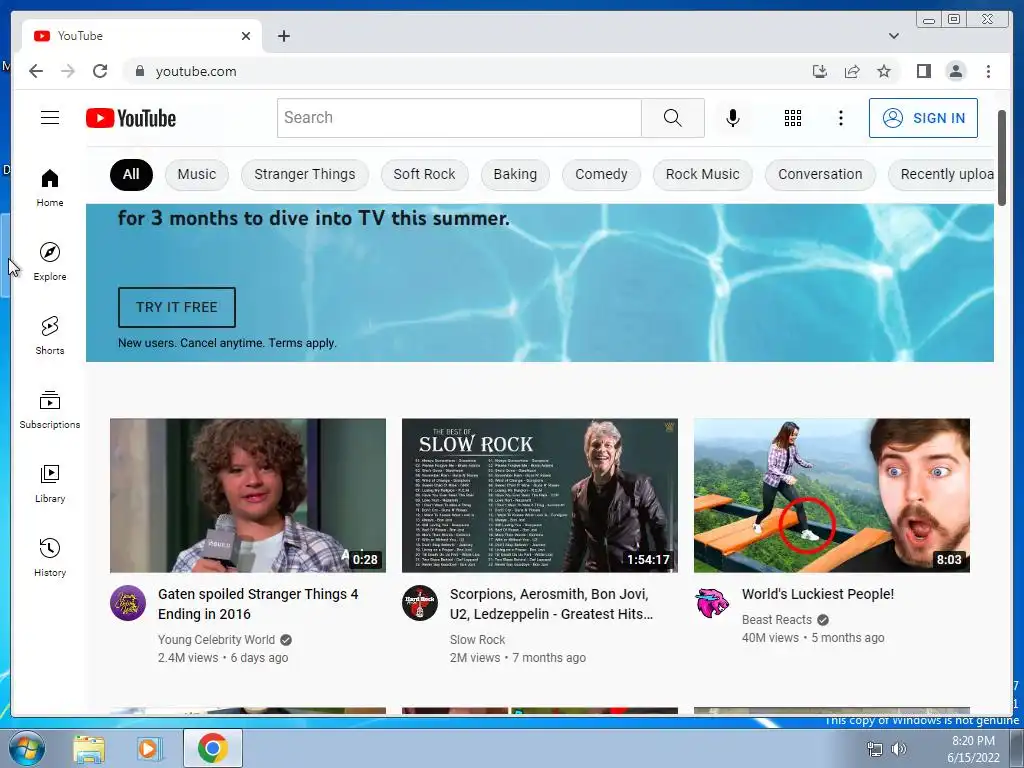The width and height of the screenshot is (1024, 768).
Task: Open Windows Media Player from taskbar
Action: 150,749
